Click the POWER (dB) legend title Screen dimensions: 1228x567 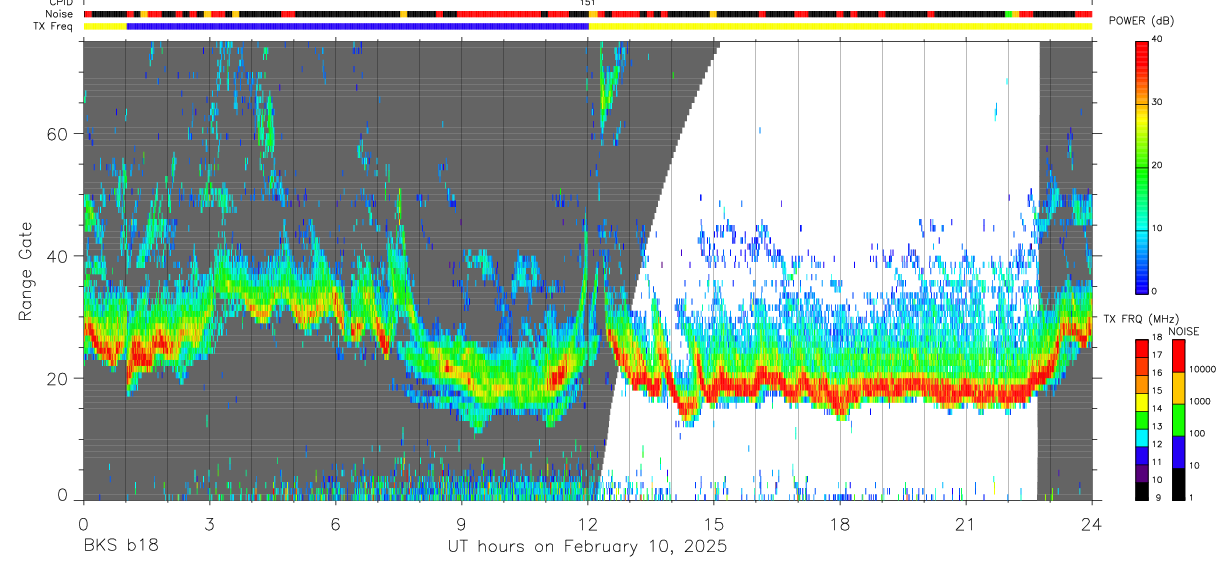pos(1141,21)
